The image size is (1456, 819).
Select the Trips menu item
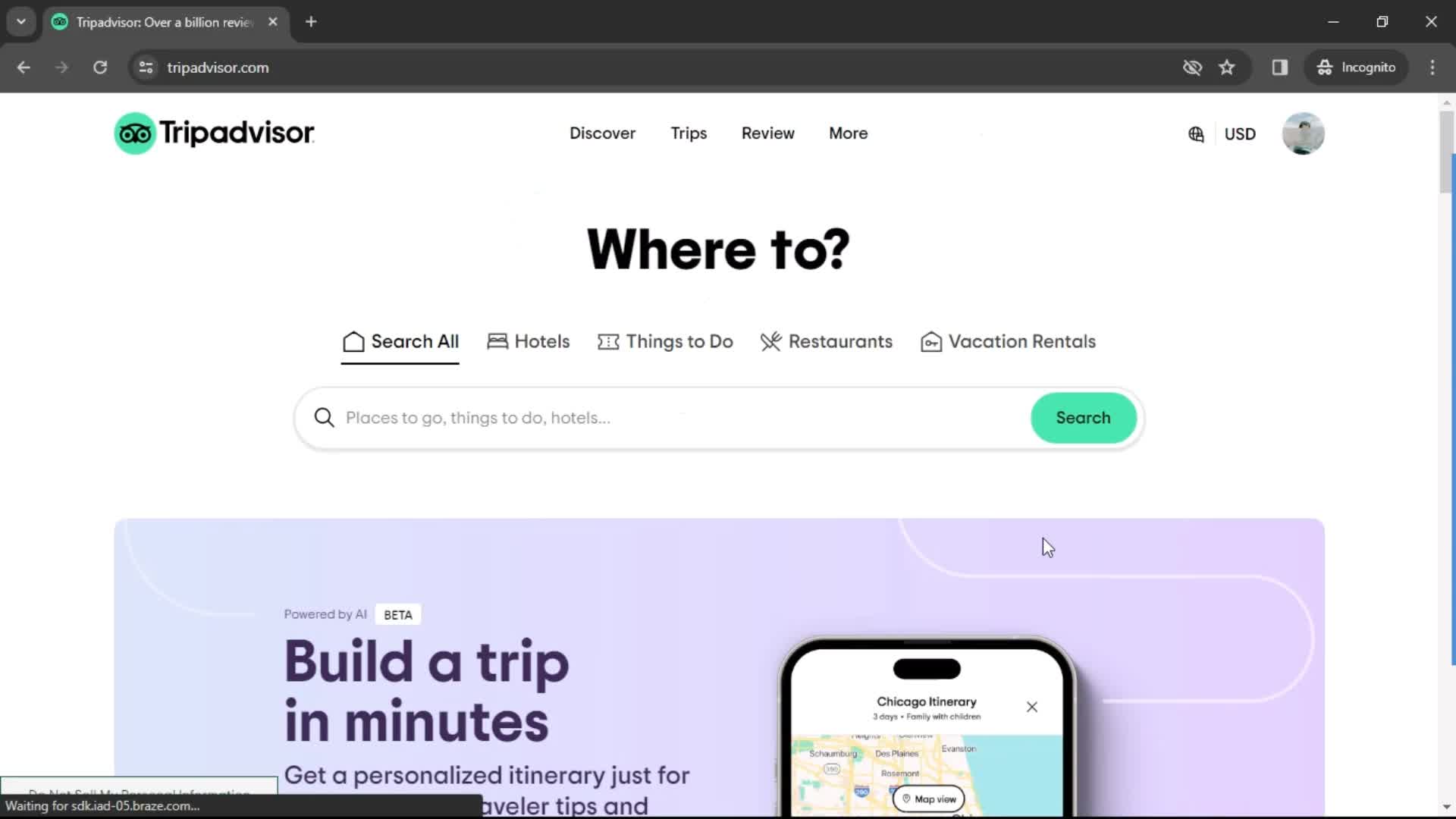(x=688, y=133)
